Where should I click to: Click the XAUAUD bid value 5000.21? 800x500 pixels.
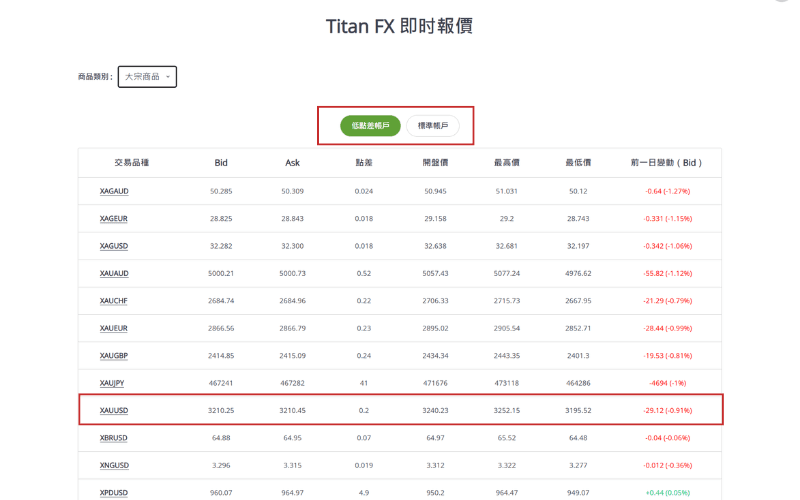click(x=221, y=273)
